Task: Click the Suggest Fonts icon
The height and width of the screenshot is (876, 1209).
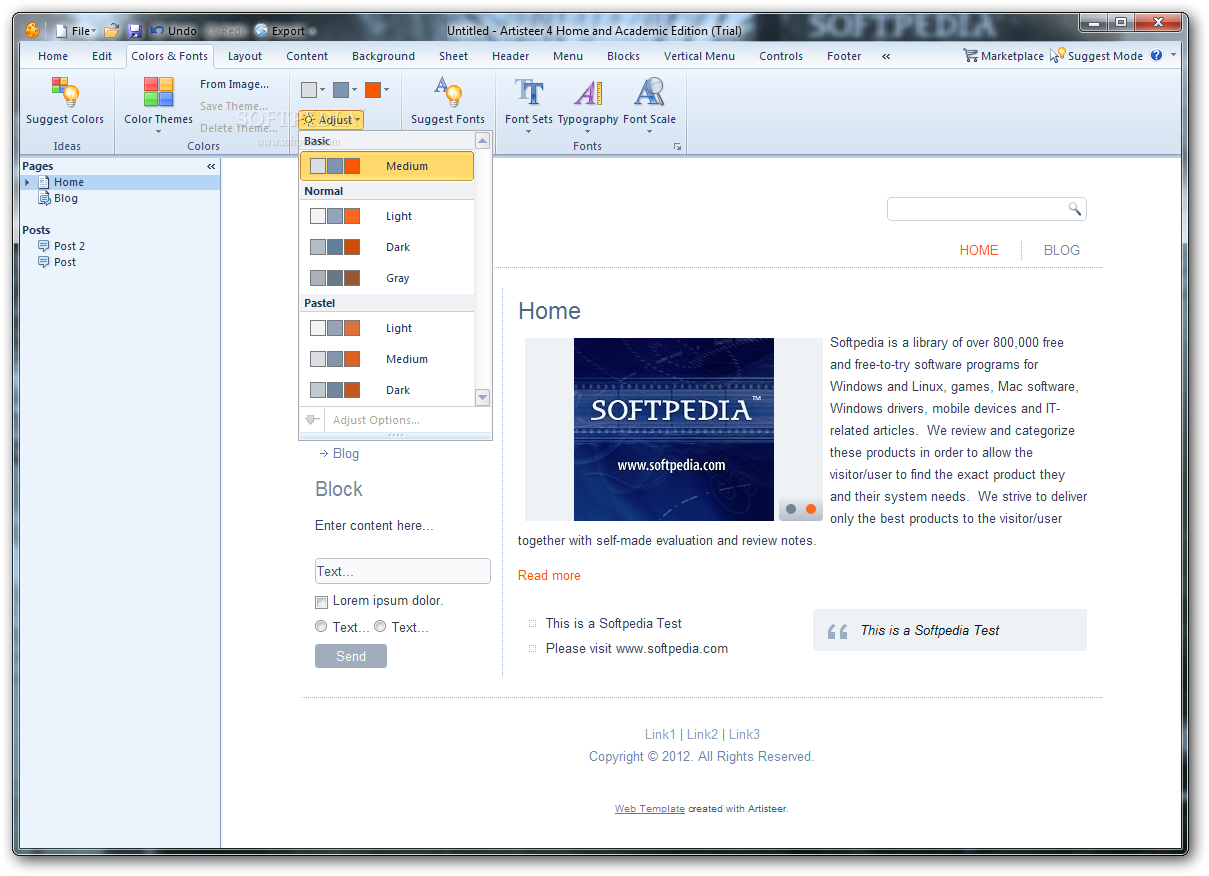Action: tap(448, 93)
